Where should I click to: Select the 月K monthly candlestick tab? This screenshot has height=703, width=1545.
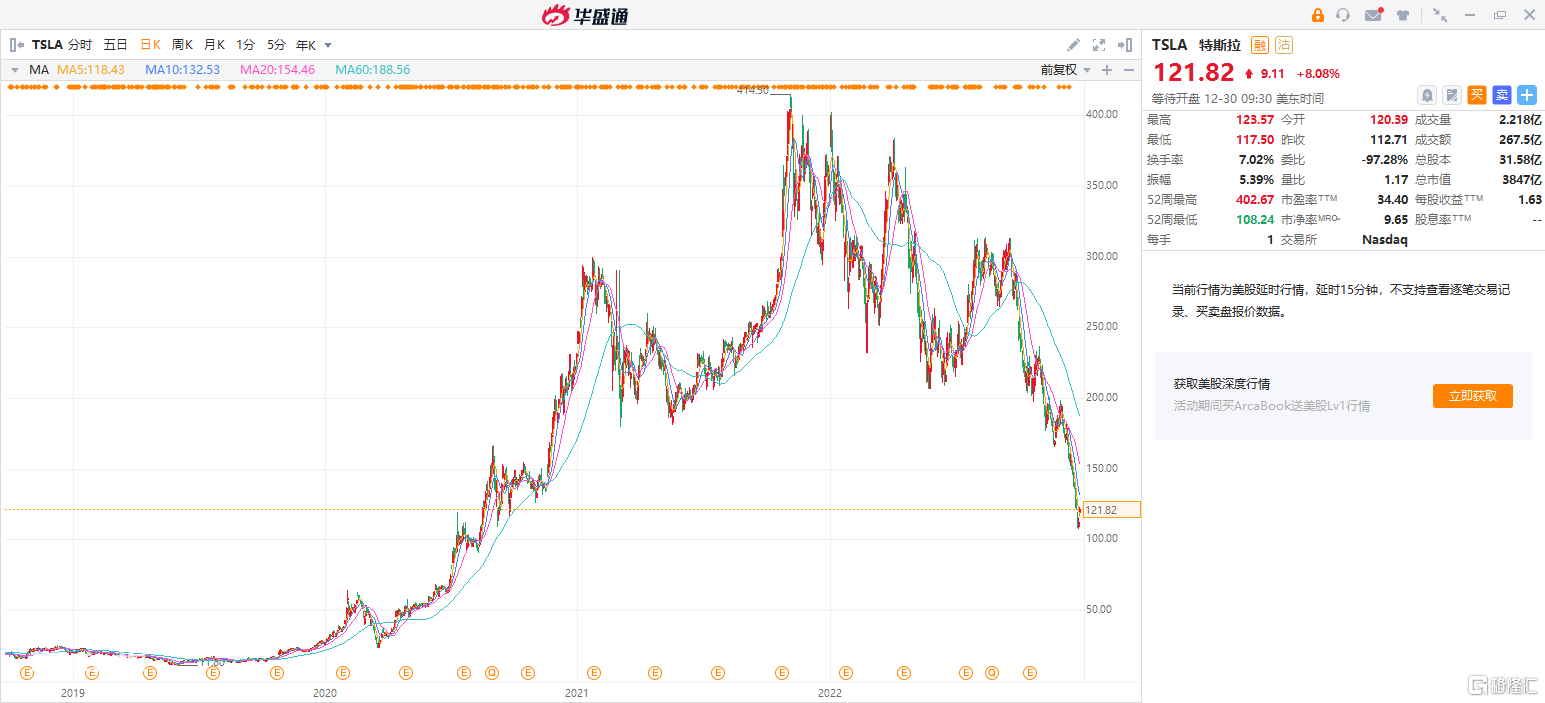[x=214, y=45]
